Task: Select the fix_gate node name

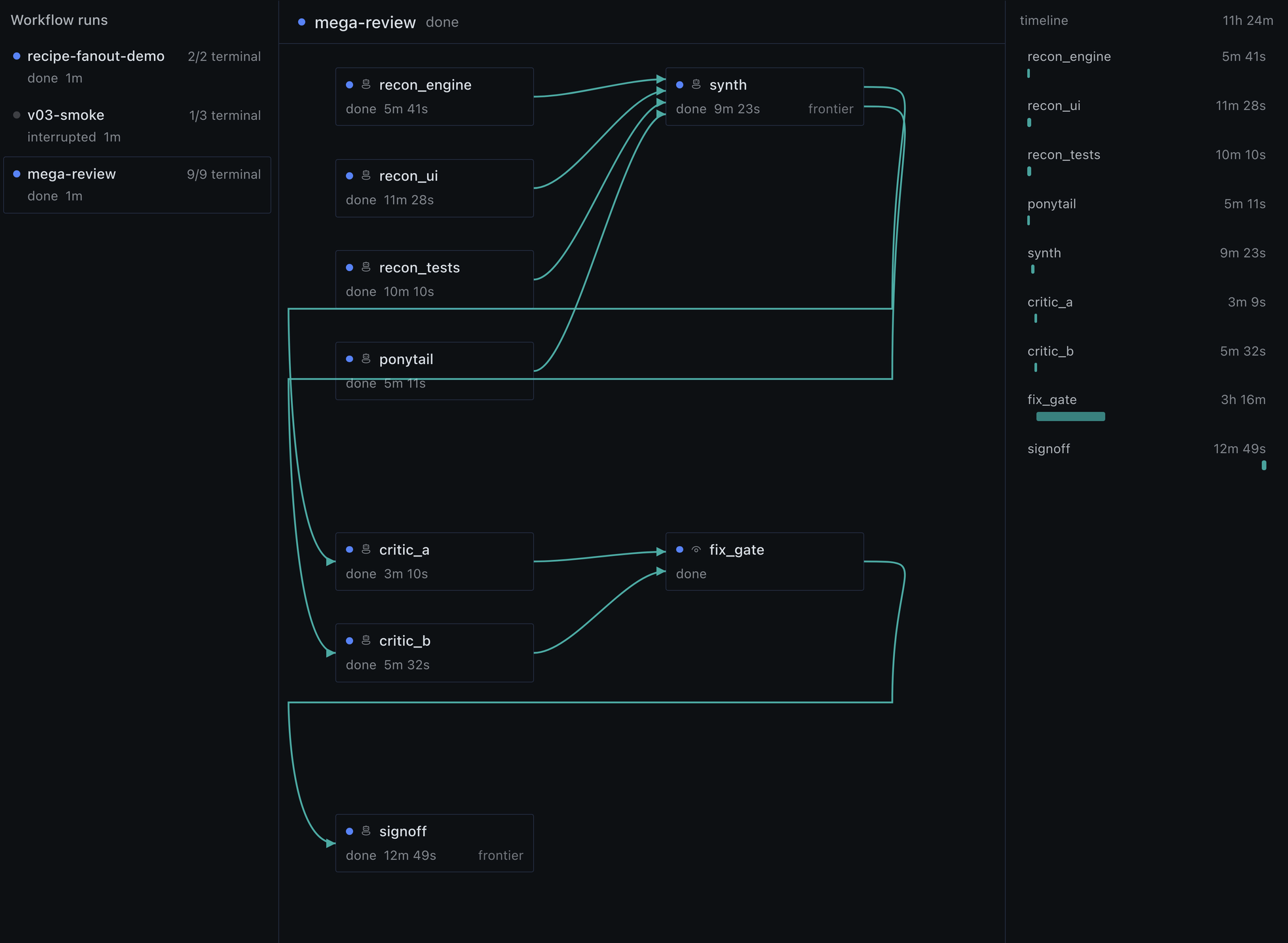Action: 736,550
